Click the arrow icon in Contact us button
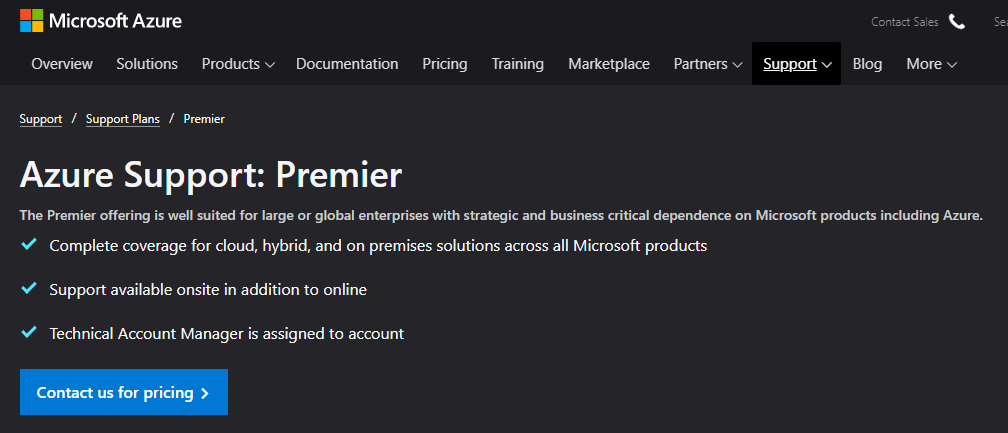 pyautogui.click(x=205, y=393)
